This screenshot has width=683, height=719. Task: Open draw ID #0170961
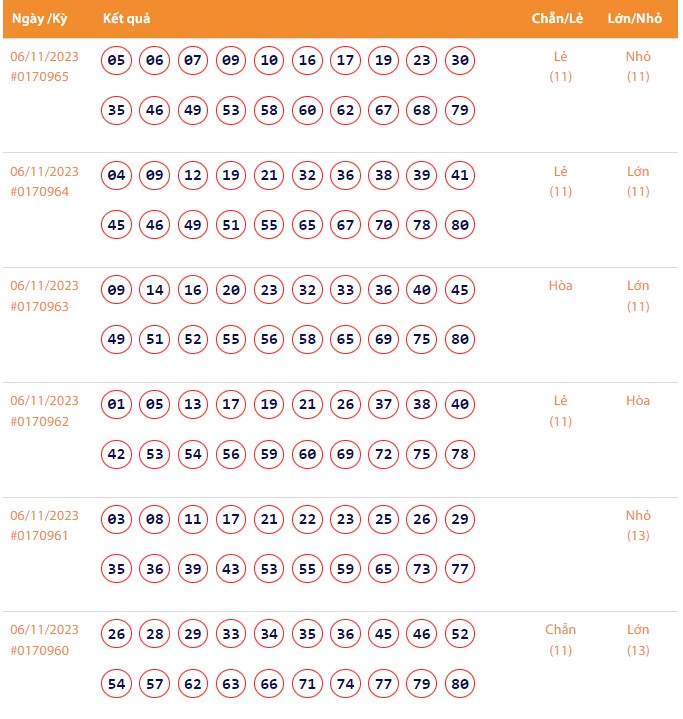(40, 536)
